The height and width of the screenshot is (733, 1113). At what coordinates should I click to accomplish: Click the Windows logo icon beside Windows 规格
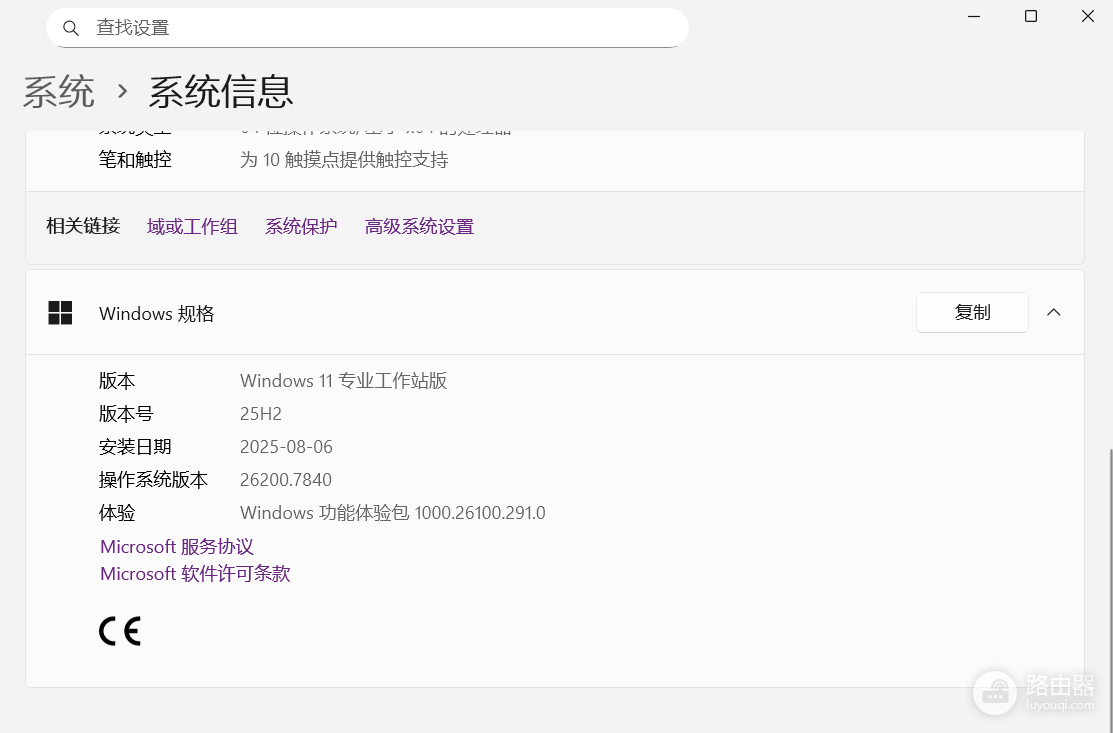[60, 313]
